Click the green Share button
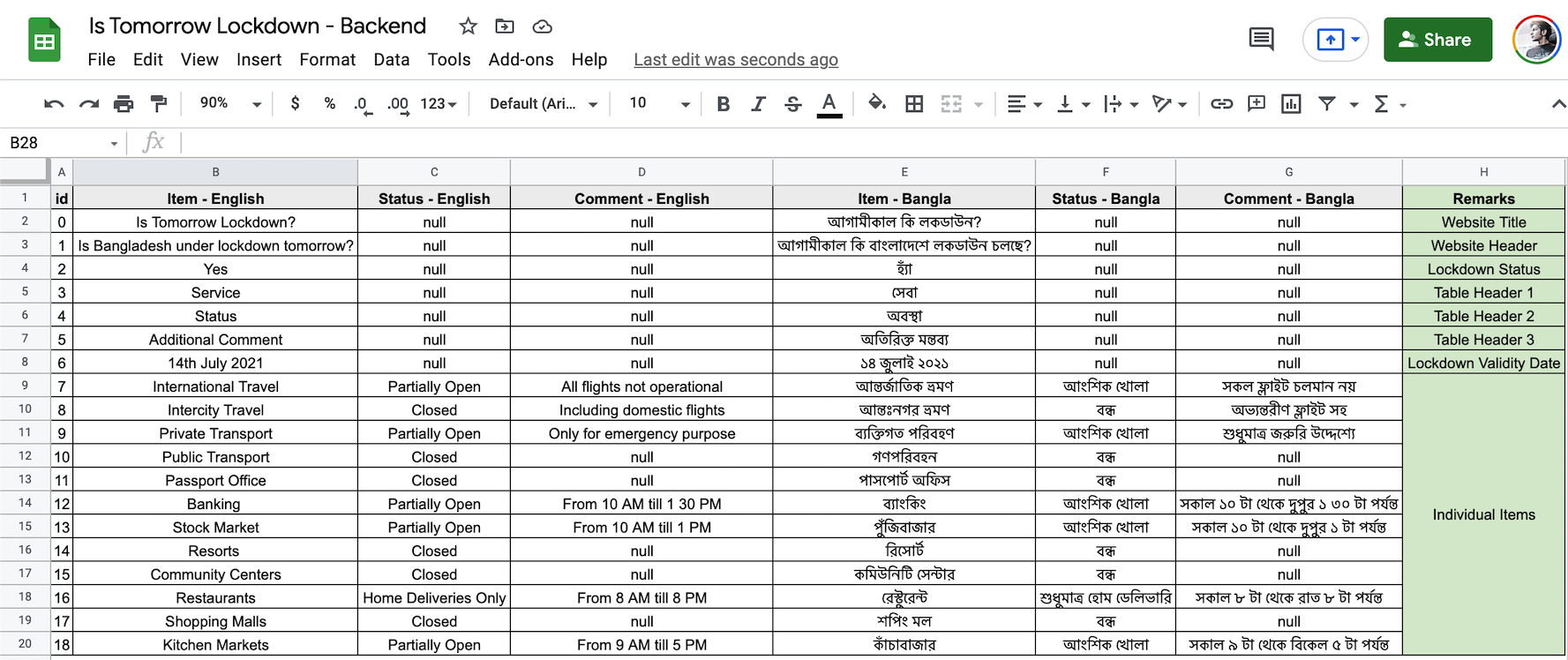The image size is (1568, 660). pos(1437,40)
